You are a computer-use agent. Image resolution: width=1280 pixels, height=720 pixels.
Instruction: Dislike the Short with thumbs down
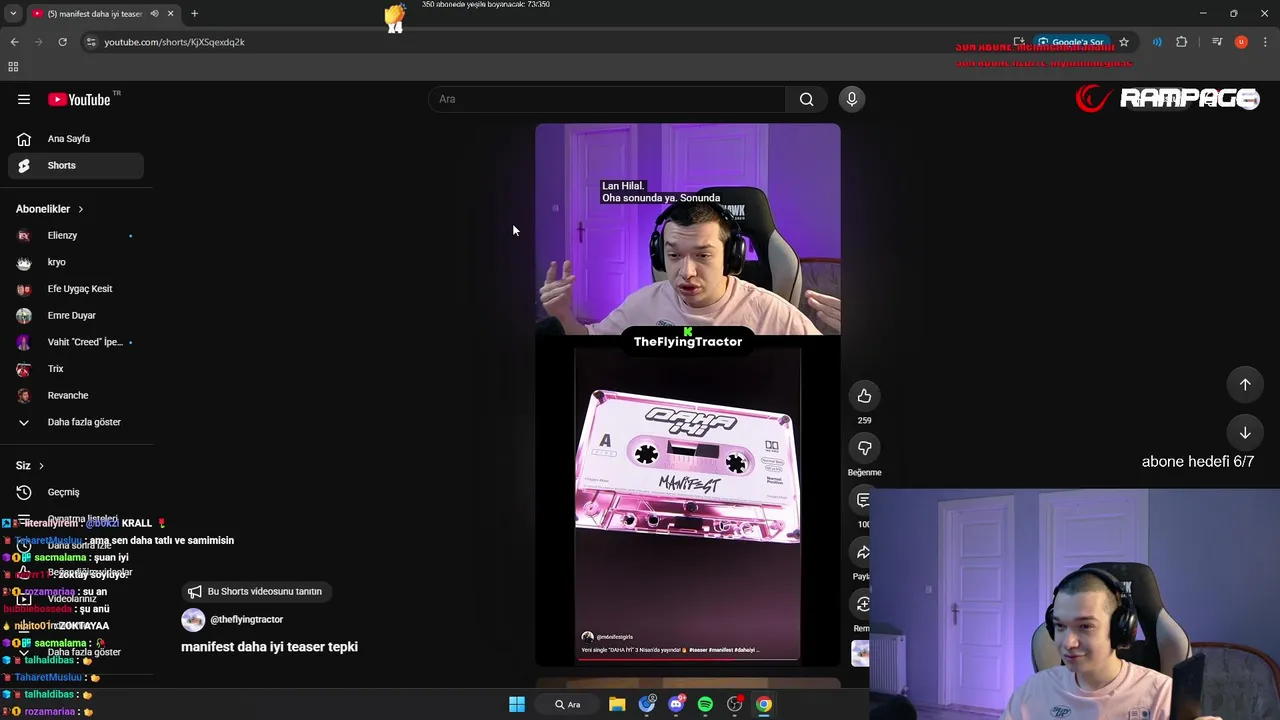pyautogui.click(x=864, y=448)
